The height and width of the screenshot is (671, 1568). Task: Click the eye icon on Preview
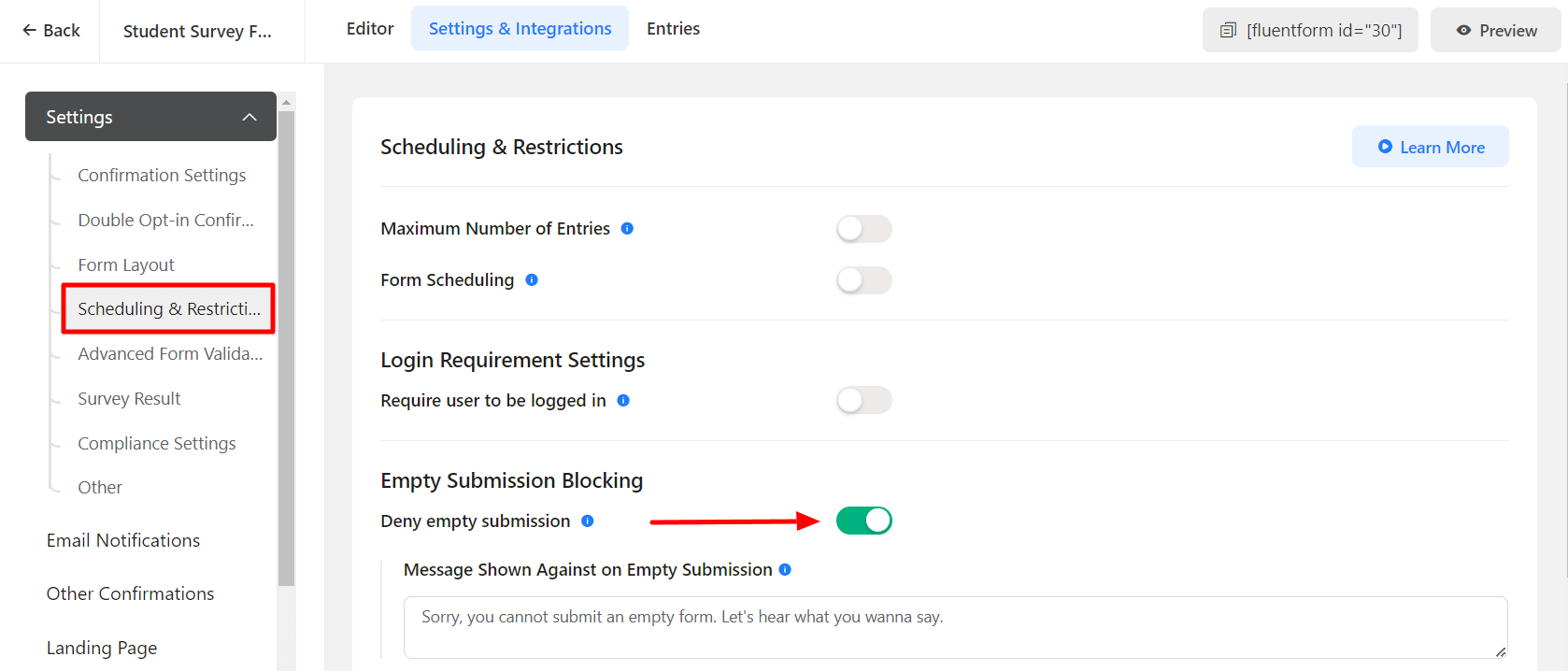(x=1463, y=31)
